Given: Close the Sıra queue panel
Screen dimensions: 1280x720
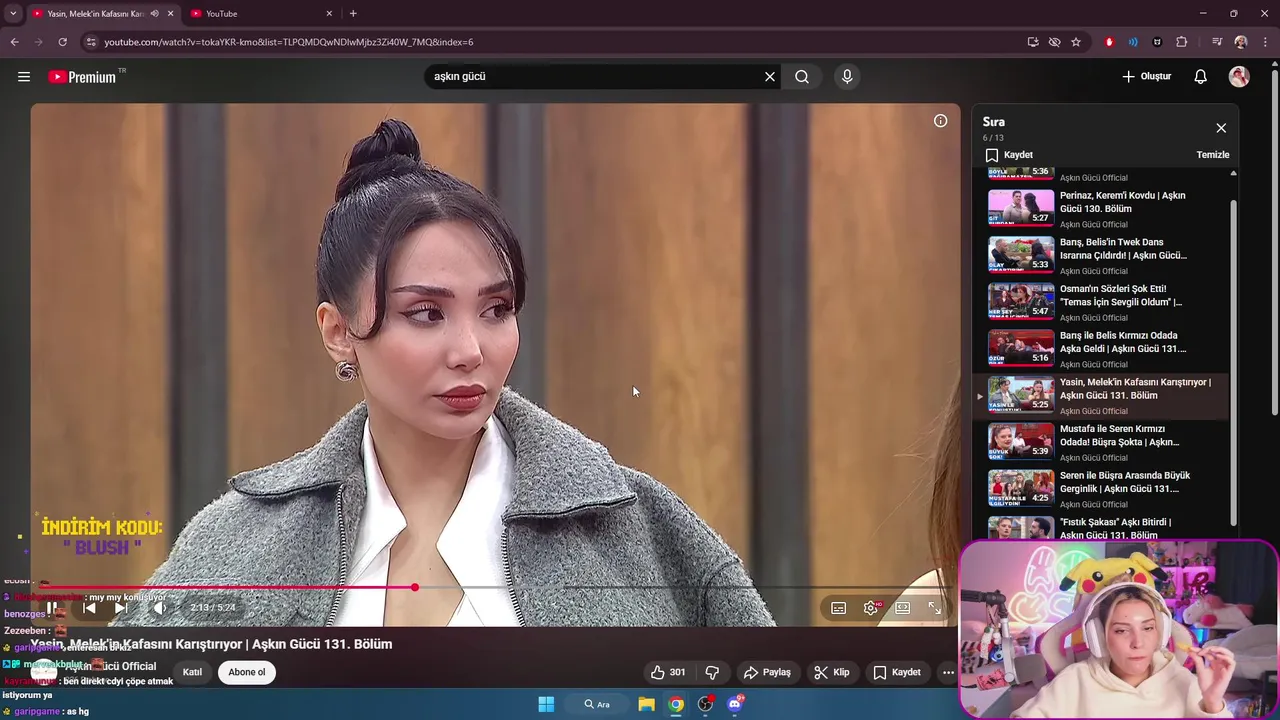Looking at the screenshot, I should (x=1221, y=128).
